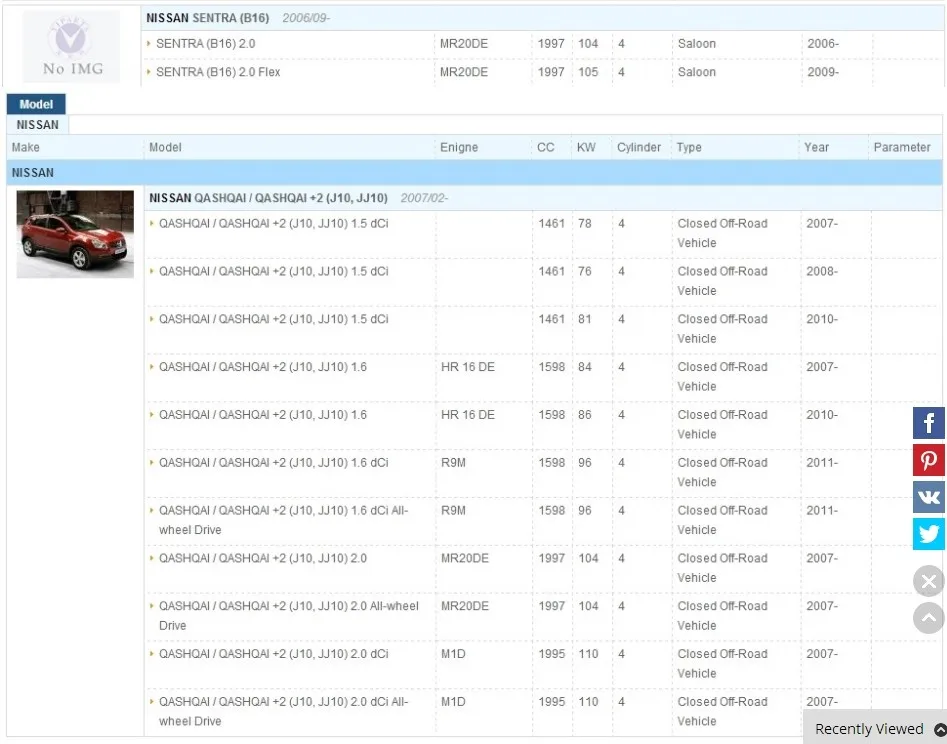Open Qashqai 2.0 dCi M1D model
947x744 pixels.
(274, 654)
